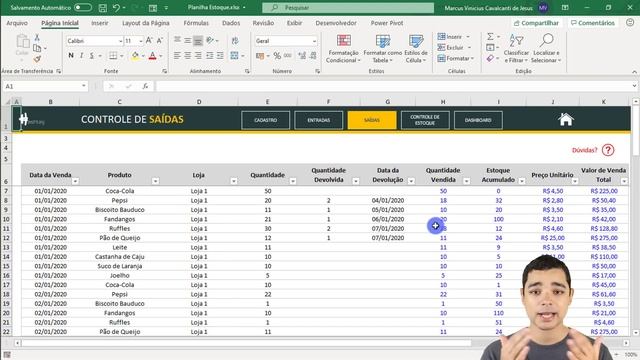The image size is (640, 360).
Task: Click the decrease decimal places icon
Action: 313,56
